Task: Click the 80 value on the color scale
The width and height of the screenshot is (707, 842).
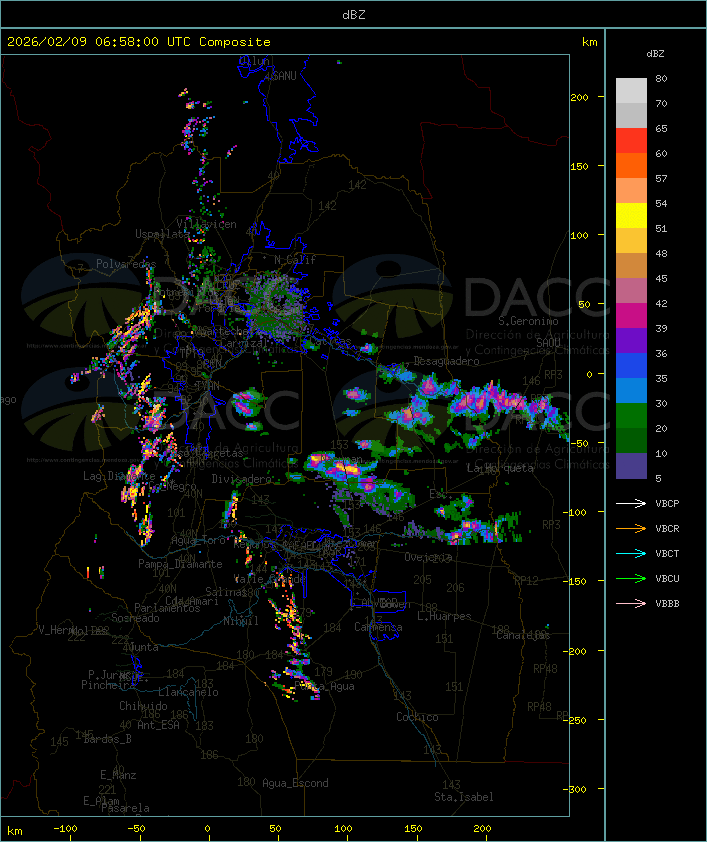Action: [x=661, y=78]
